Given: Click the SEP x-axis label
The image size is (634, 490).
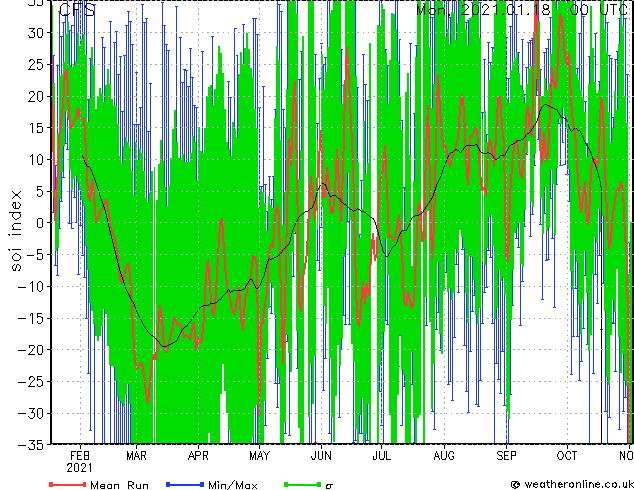Looking at the screenshot, I should pyautogui.click(x=506, y=456).
